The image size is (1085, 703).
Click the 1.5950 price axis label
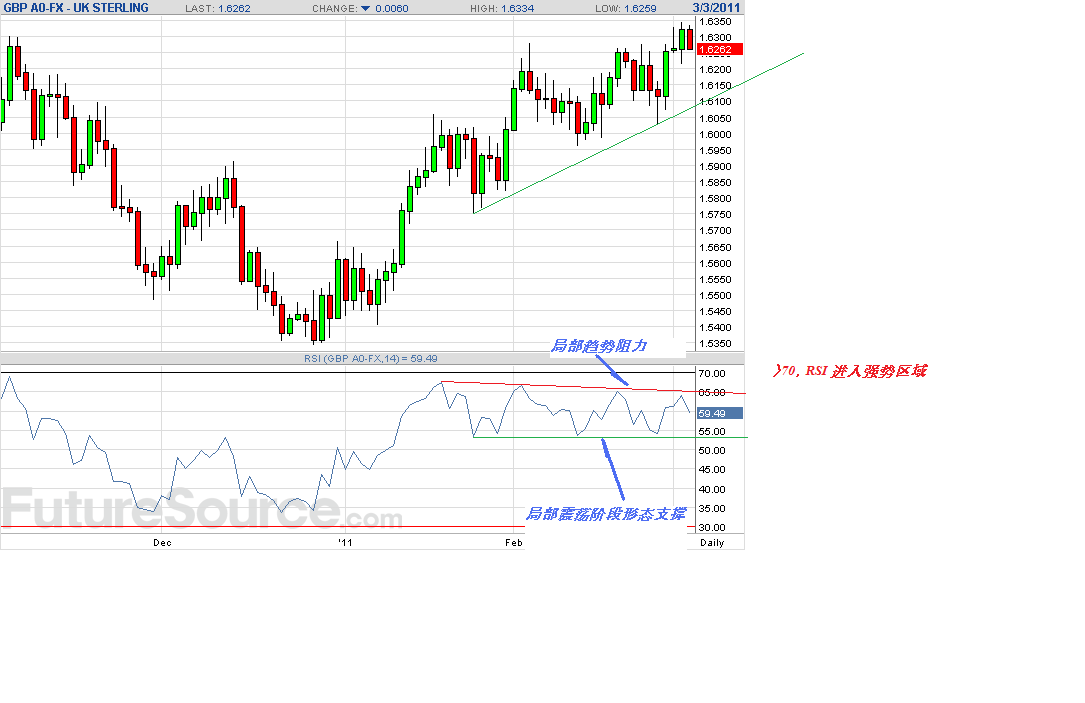coord(715,150)
